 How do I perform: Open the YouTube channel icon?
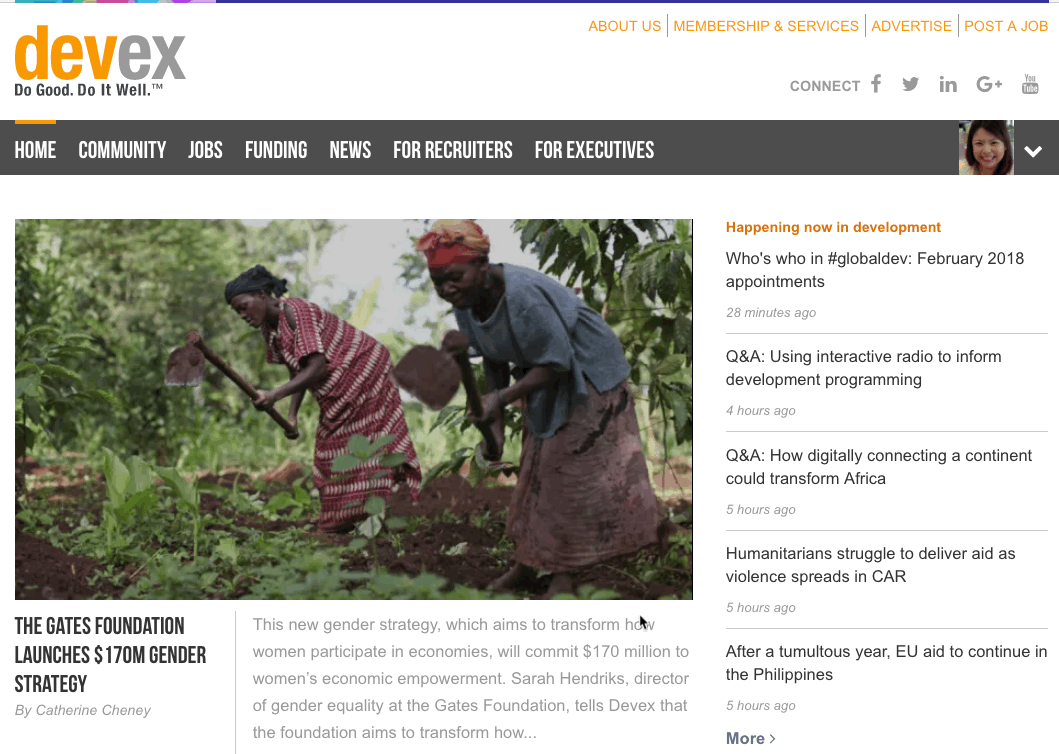point(1030,84)
